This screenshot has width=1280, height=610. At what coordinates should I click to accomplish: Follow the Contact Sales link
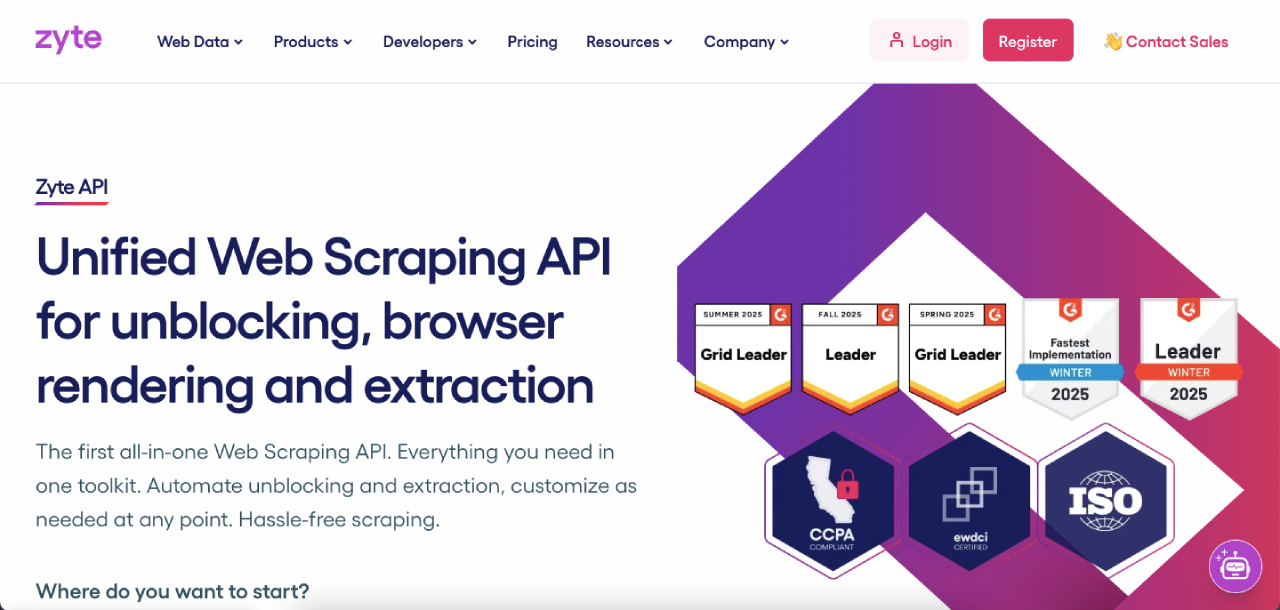[x=1166, y=42]
